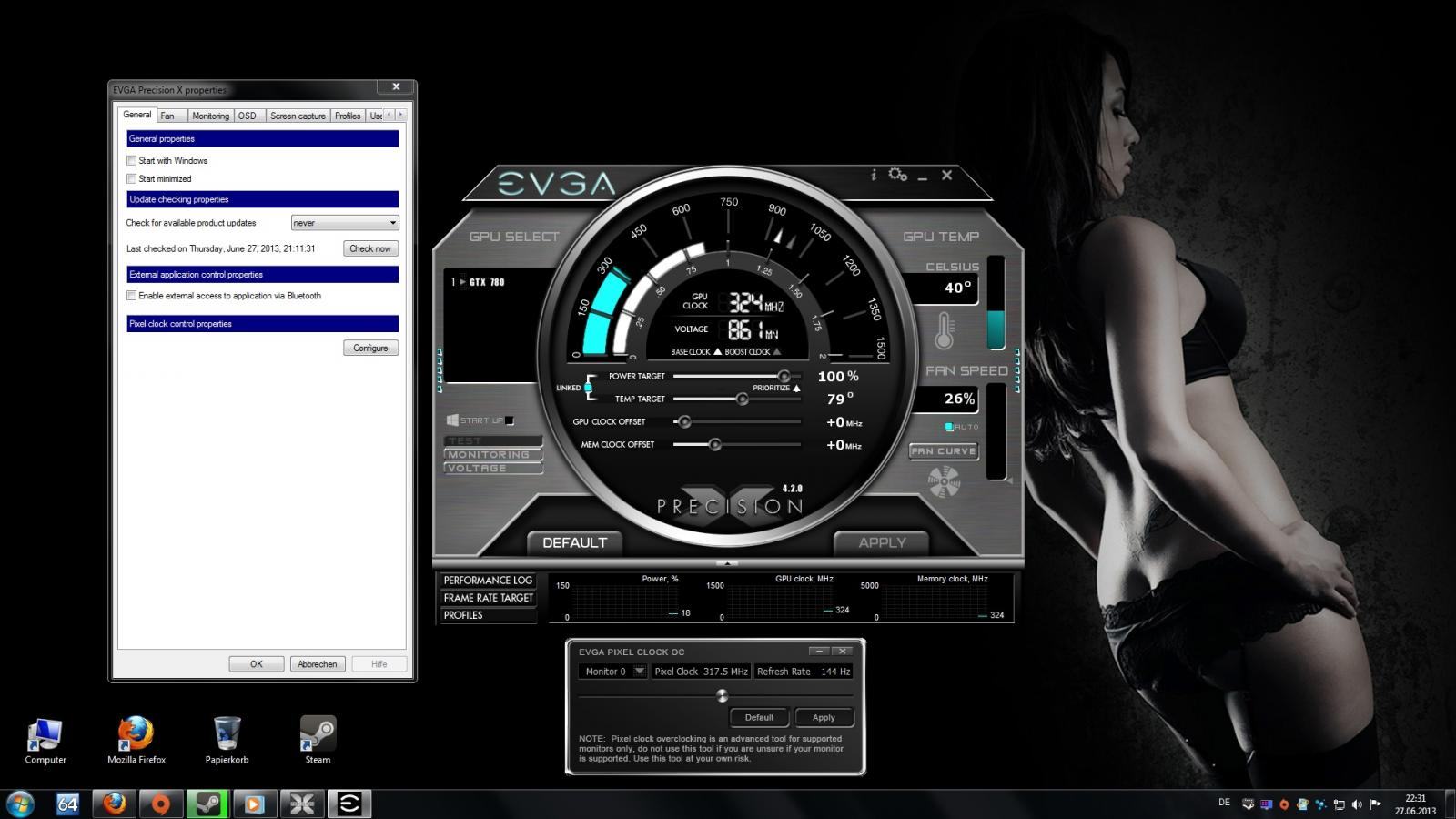Click Mem Clock Offset slider handle
This screenshot has width=1456, height=819.
pos(714,445)
